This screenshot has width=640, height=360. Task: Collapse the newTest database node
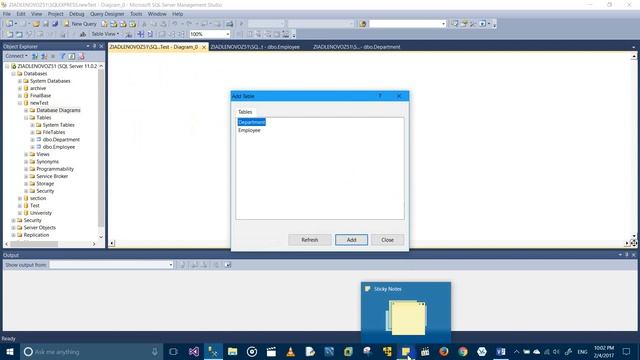click(20, 103)
